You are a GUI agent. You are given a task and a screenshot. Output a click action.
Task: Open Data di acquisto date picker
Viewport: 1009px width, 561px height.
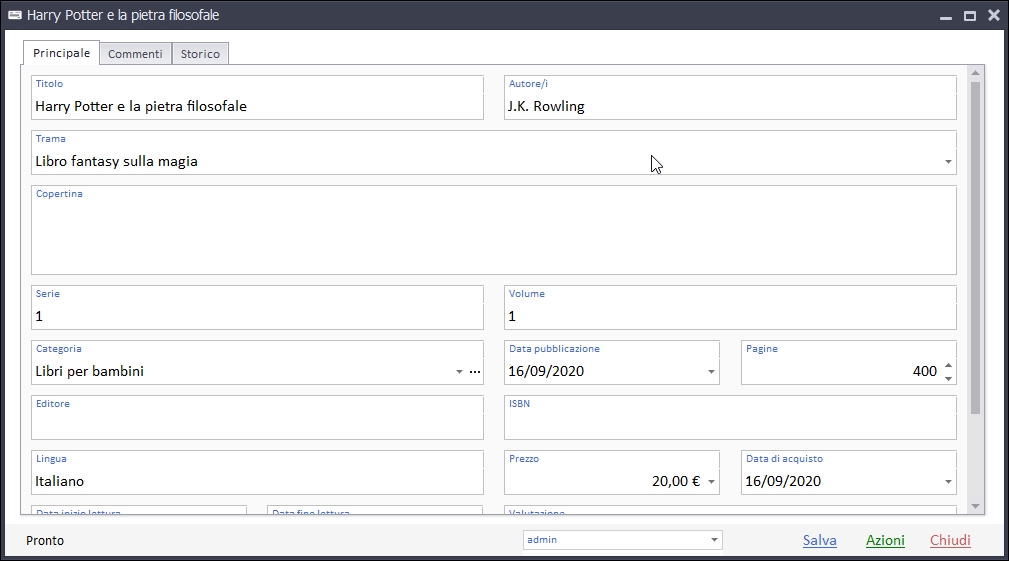[948, 482]
